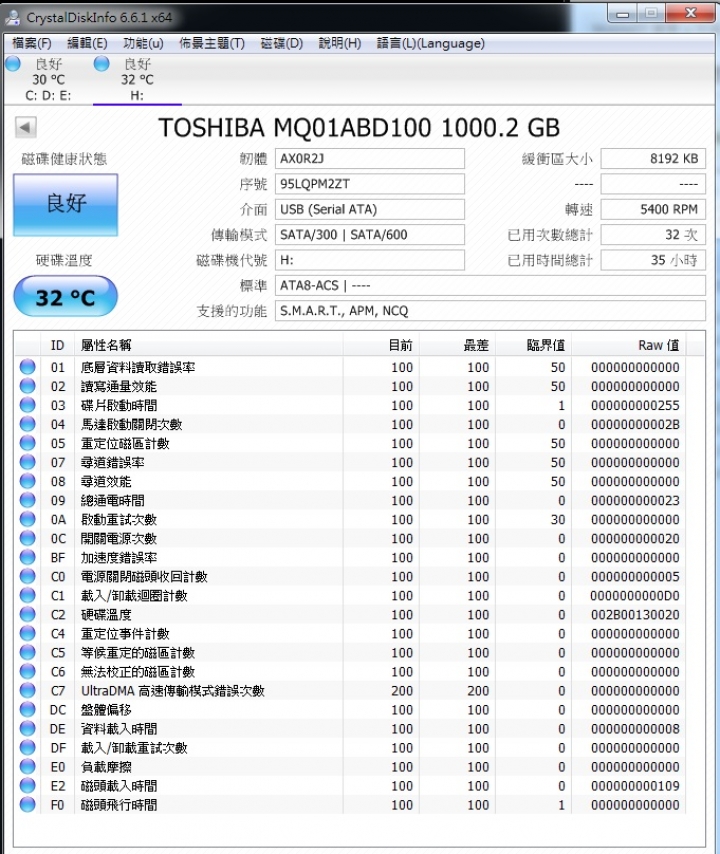Open the 磁碟(D) menu
720x854 pixels.
pos(282,43)
